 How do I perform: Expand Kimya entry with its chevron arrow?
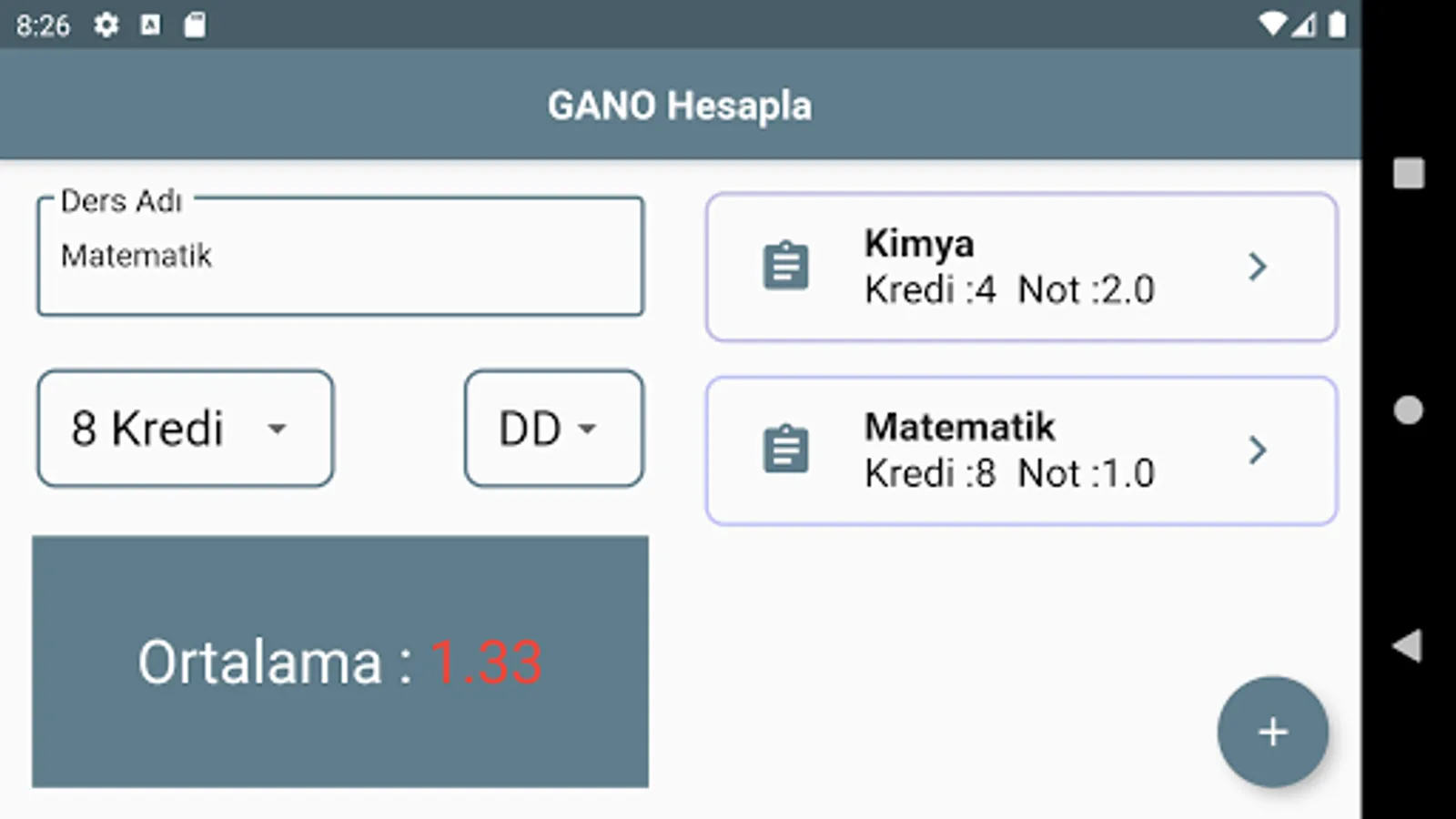[1258, 267]
